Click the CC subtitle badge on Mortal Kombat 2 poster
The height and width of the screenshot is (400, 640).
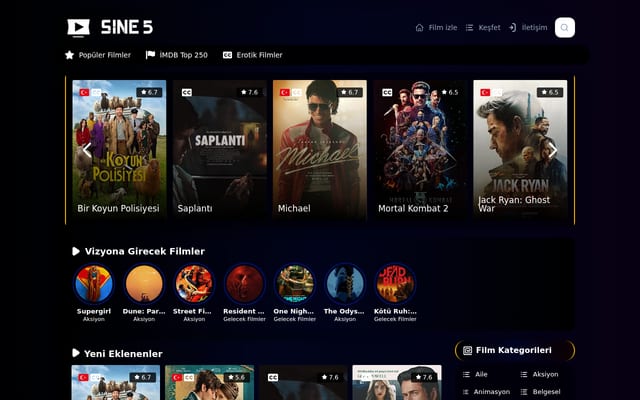[387, 93]
